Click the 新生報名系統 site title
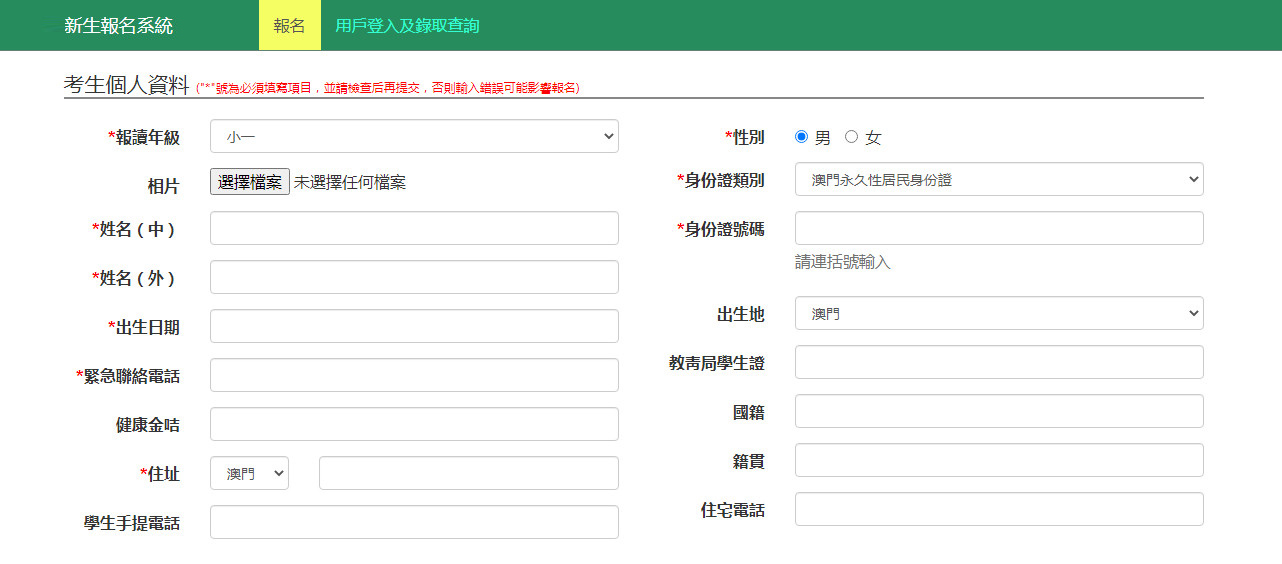 click(x=118, y=26)
